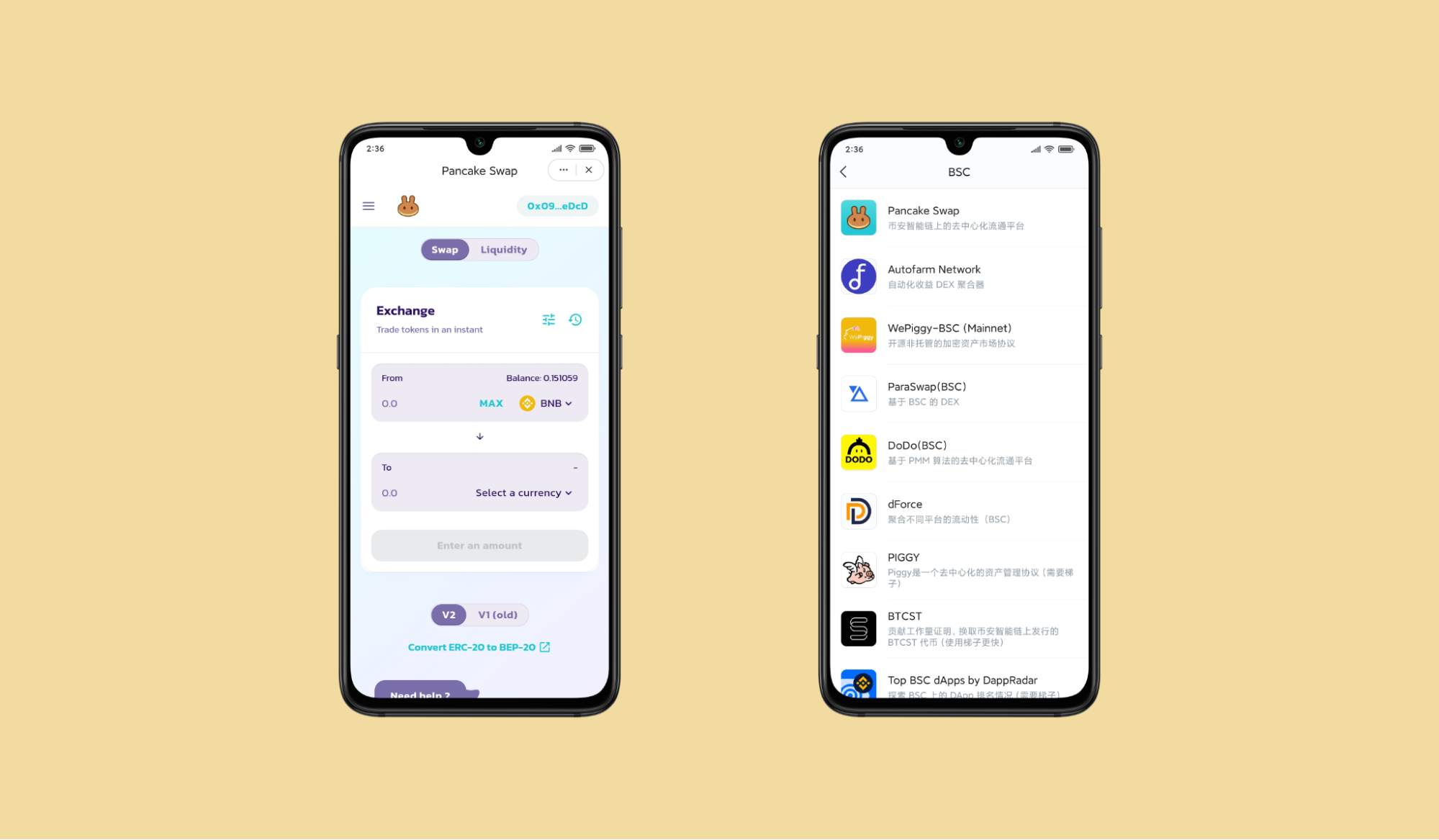Click Convert ERC-20 to BEP-20 link
1439x840 pixels.
point(479,647)
